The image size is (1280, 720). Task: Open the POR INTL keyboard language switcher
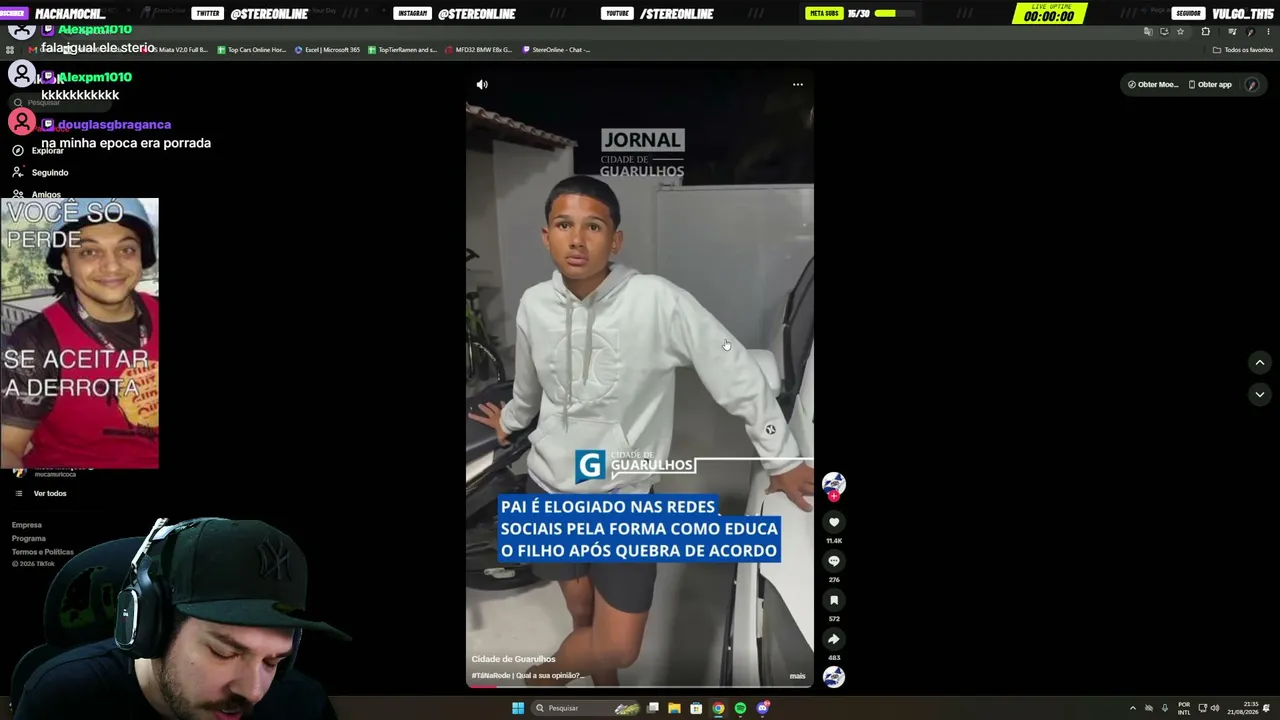pos(1184,708)
